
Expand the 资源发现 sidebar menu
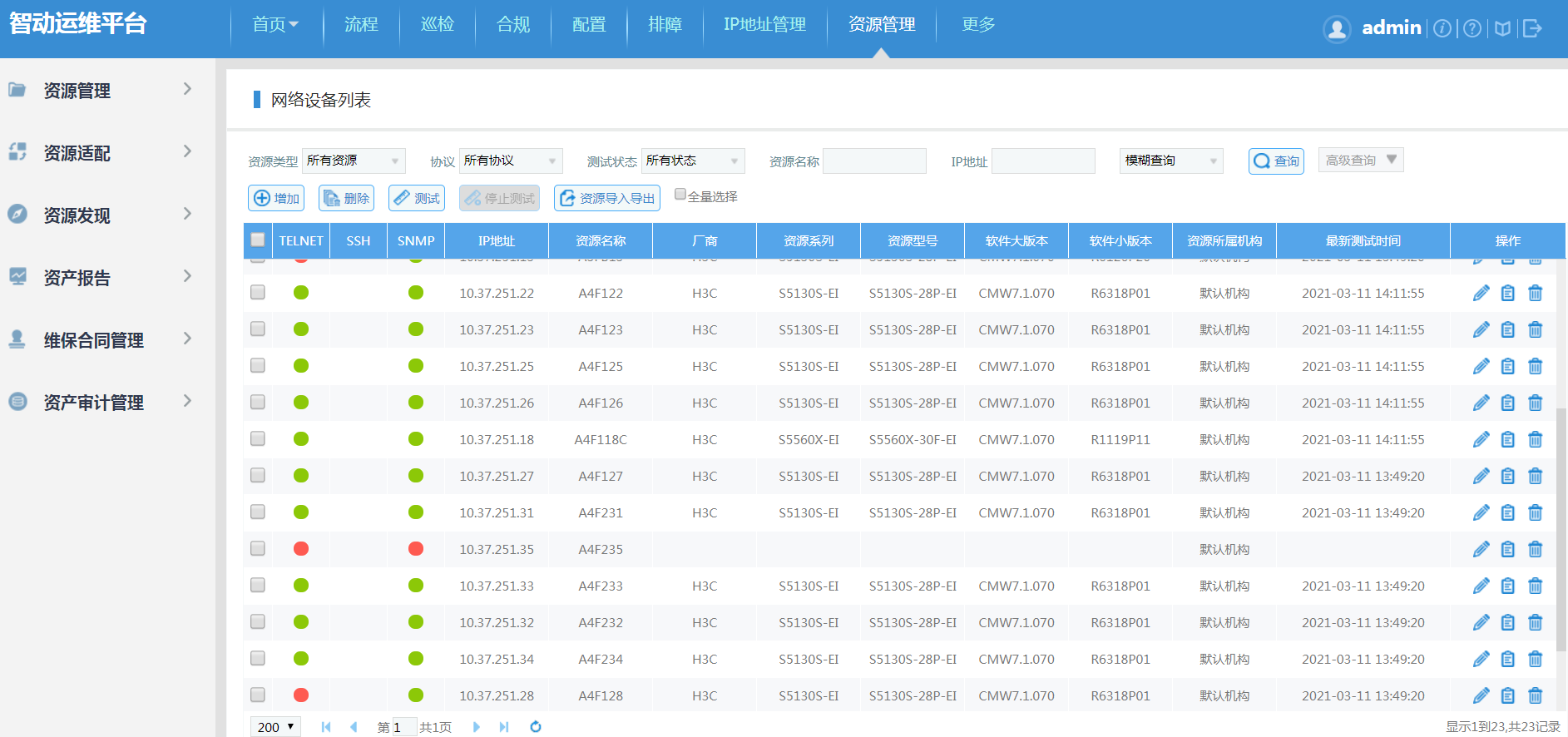(100, 215)
